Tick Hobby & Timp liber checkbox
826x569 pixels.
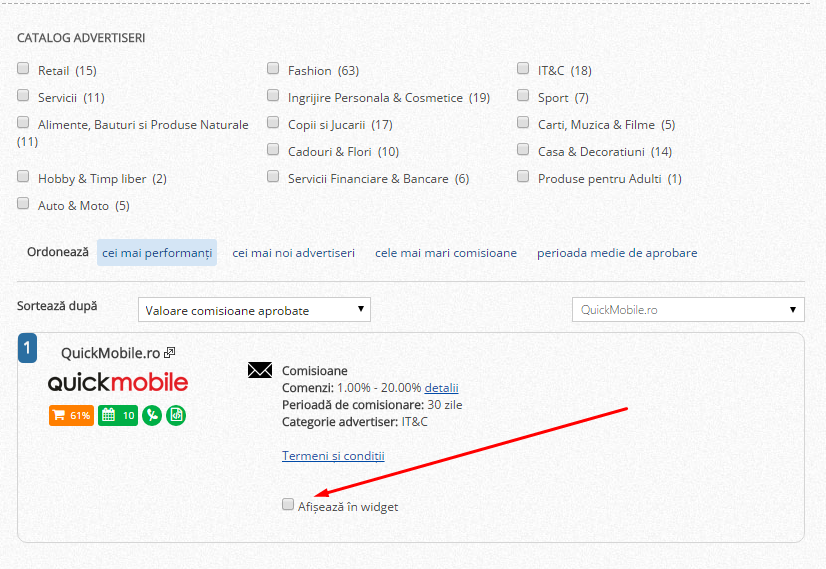click(x=23, y=176)
